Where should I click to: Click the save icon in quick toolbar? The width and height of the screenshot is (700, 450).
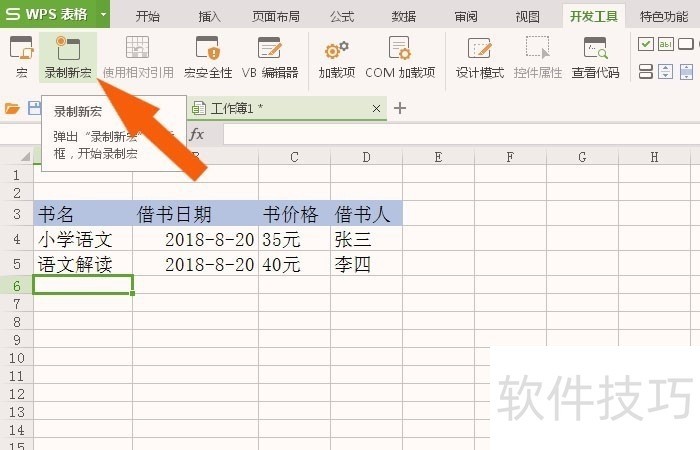[34, 108]
